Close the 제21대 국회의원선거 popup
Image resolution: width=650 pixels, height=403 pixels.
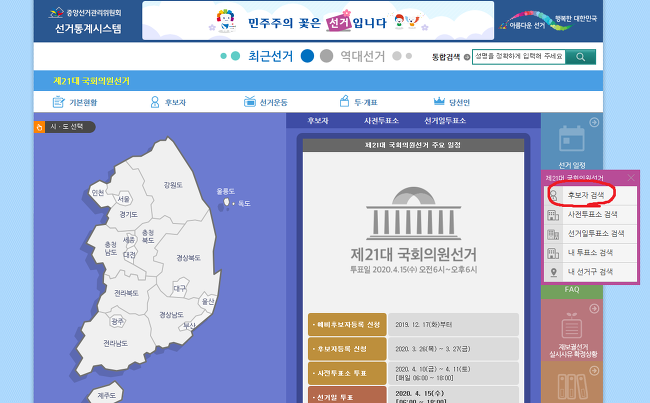pyautogui.click(x=631, y=178)
